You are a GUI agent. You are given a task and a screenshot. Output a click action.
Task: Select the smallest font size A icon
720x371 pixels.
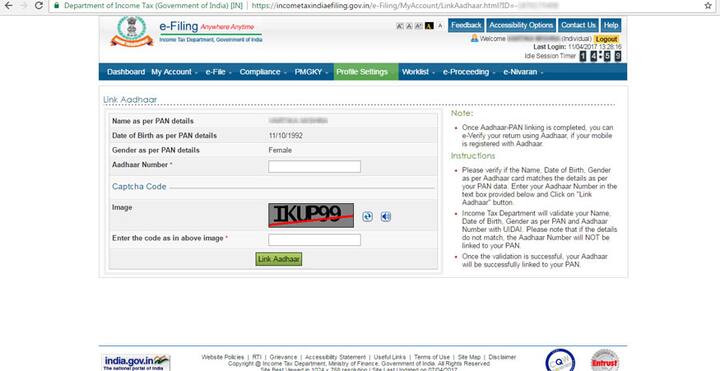click(400, 26)
